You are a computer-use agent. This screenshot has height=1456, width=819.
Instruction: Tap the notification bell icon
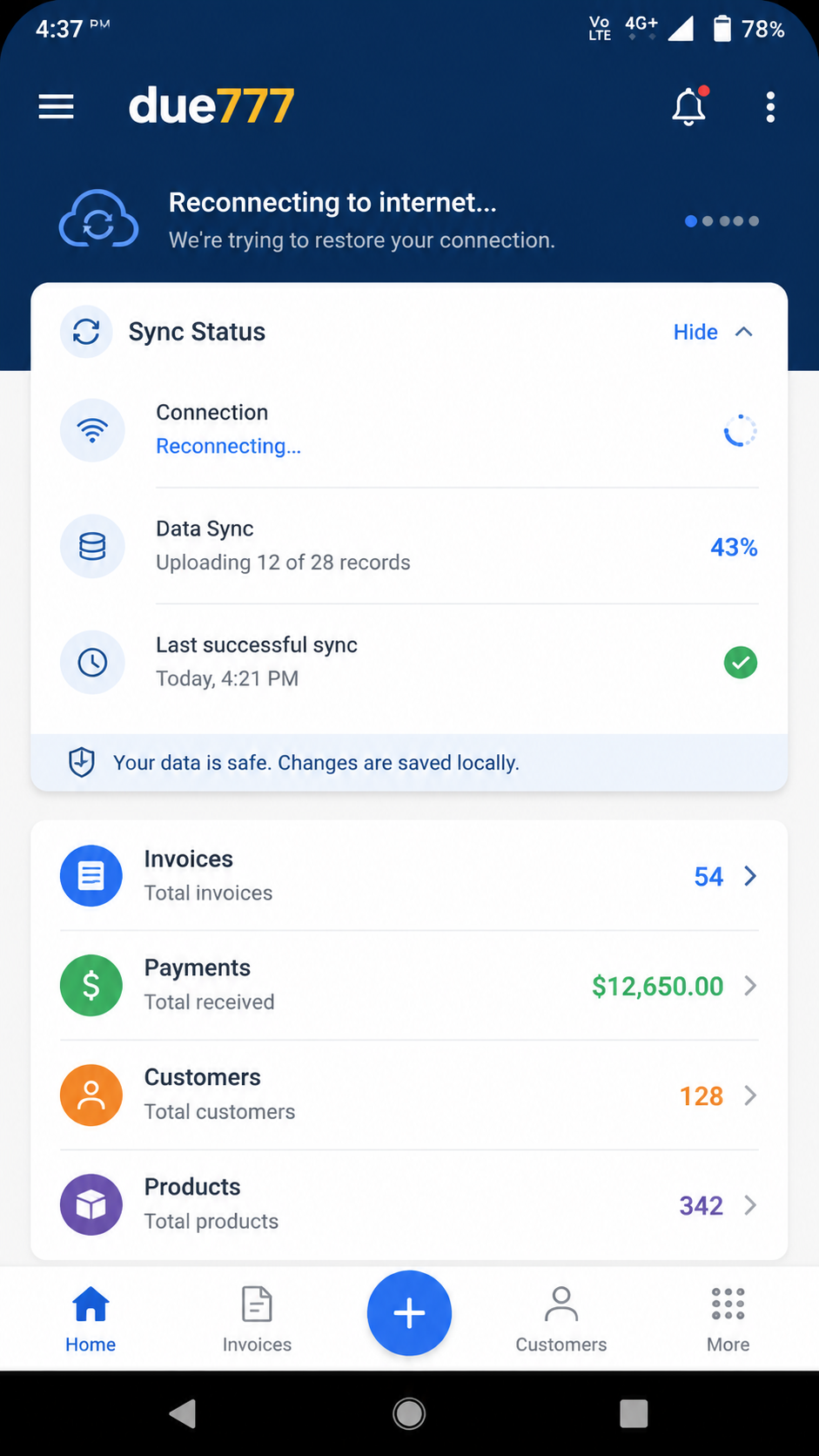[x=689, y=106]
